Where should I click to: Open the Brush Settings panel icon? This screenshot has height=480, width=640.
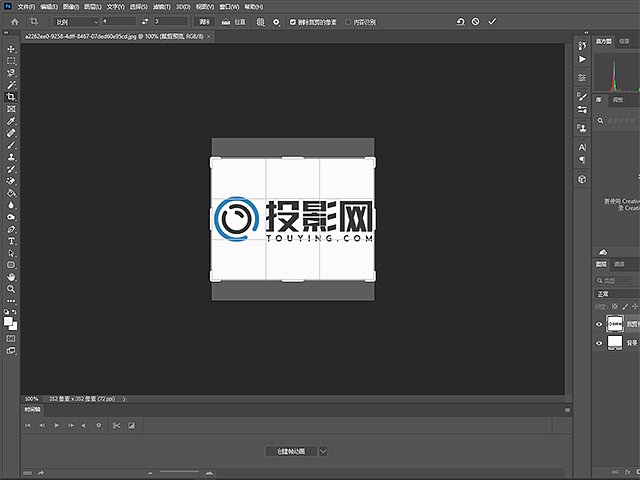coord(582,96)
